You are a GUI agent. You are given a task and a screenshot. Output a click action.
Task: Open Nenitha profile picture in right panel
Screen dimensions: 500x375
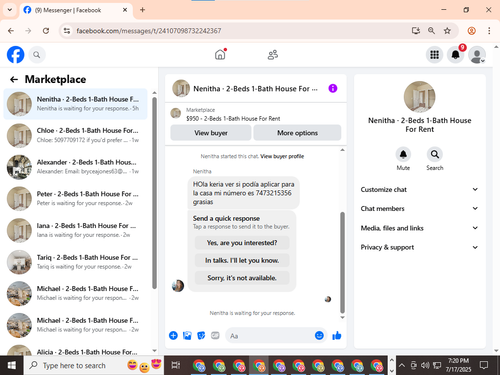(419, 97)
